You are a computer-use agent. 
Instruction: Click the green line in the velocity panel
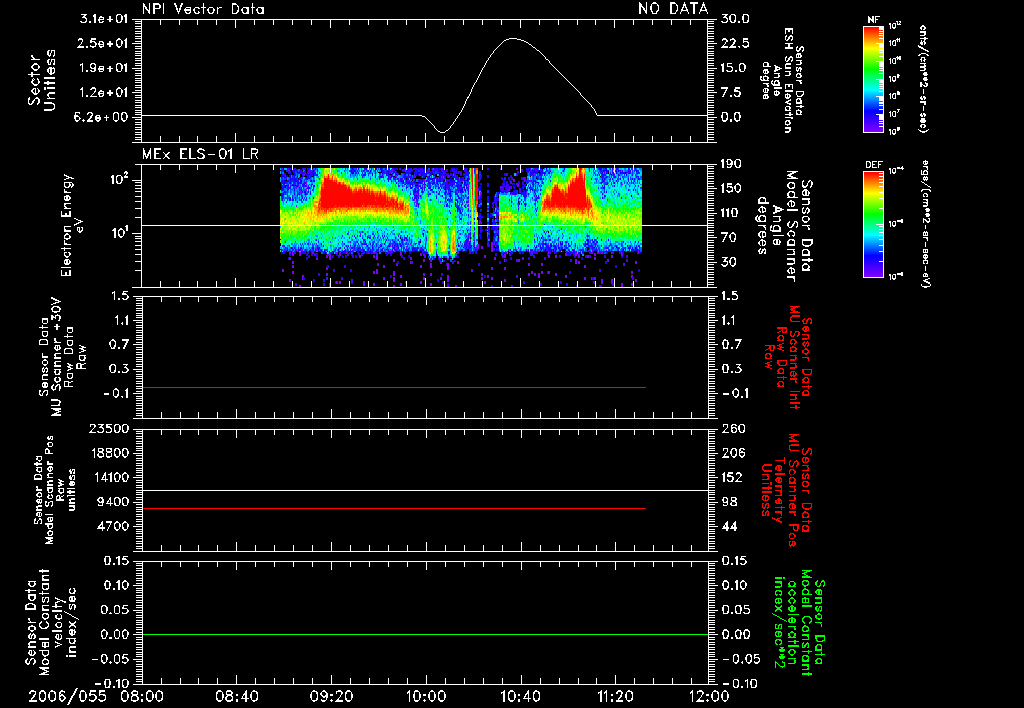[424, 634]
